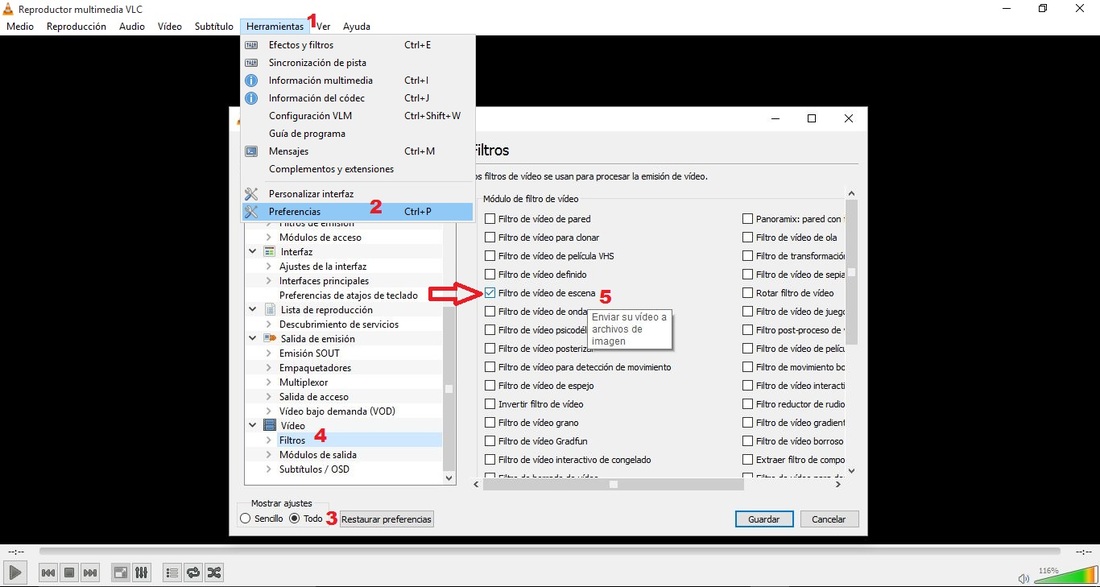This screenshot has width=1100, height=587.
Task: Click the Guardar button
Action: (764, 520)
